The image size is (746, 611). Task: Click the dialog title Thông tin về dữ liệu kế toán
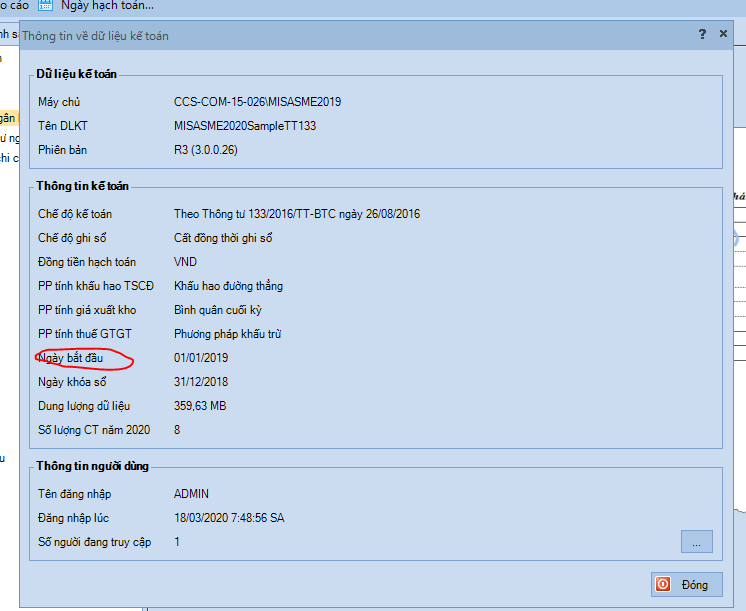(95, 36)
